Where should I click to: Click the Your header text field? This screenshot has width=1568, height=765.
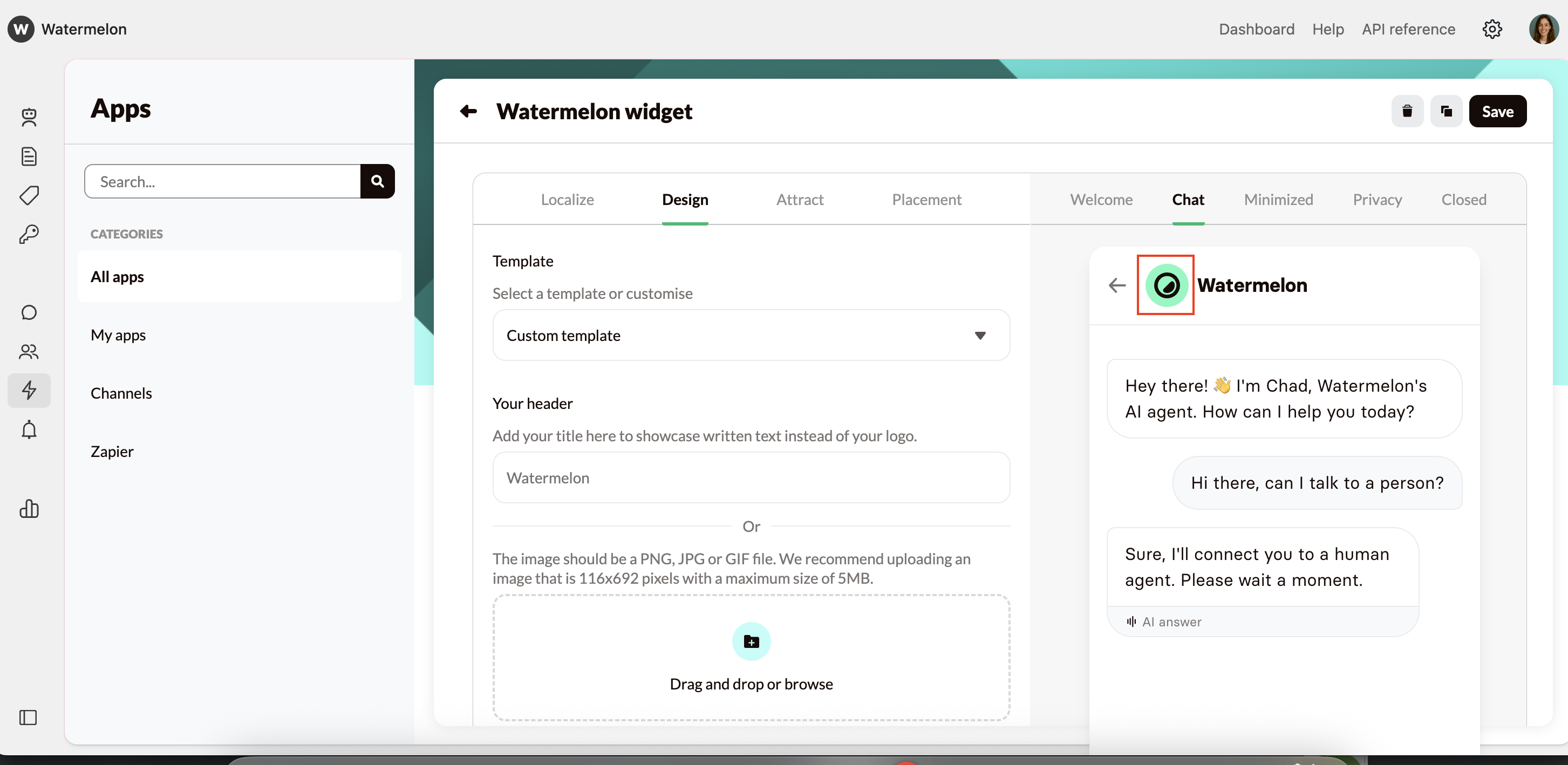[751, 478]
